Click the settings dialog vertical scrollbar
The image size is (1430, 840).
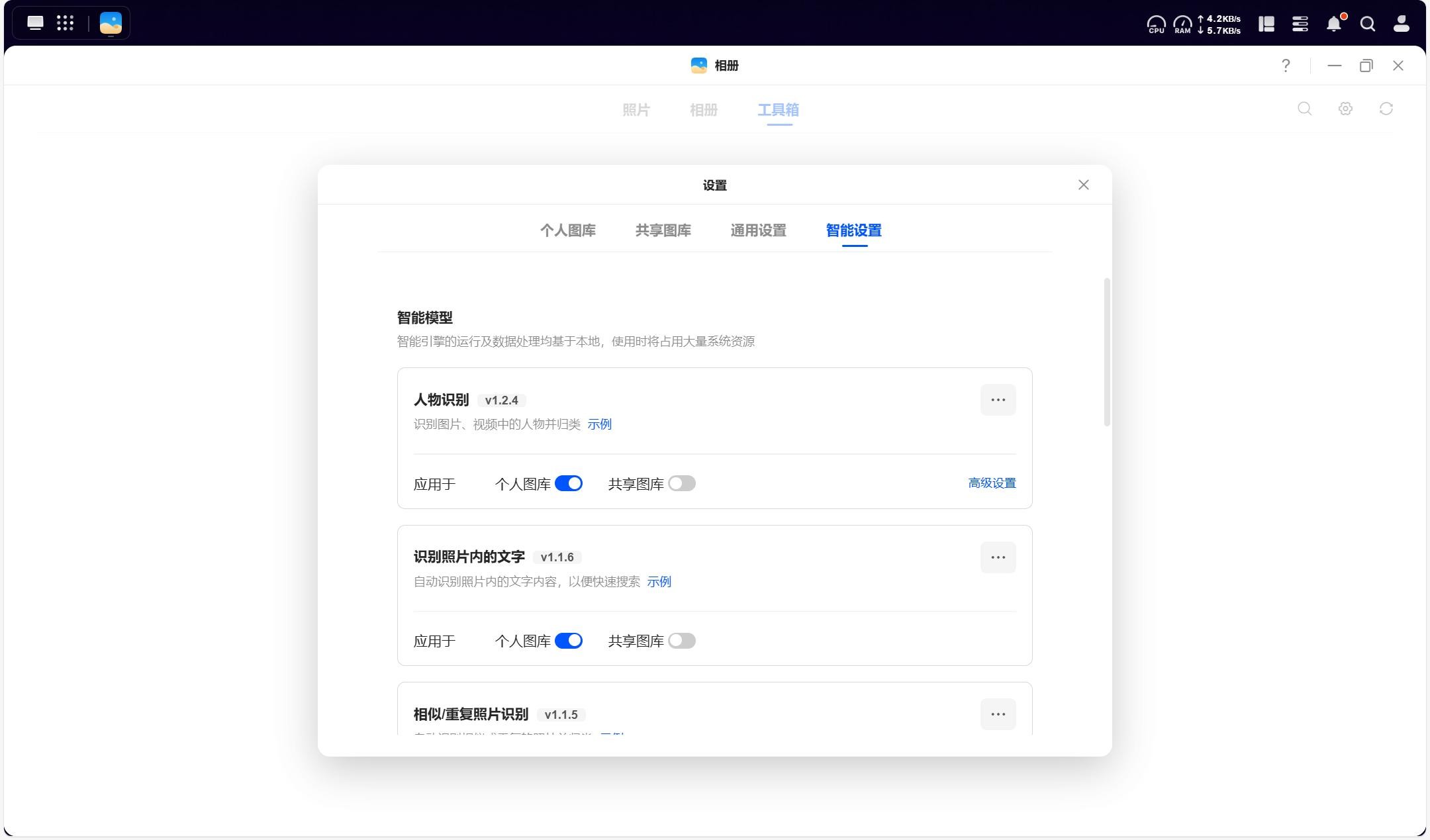(x=1107, y=352)
